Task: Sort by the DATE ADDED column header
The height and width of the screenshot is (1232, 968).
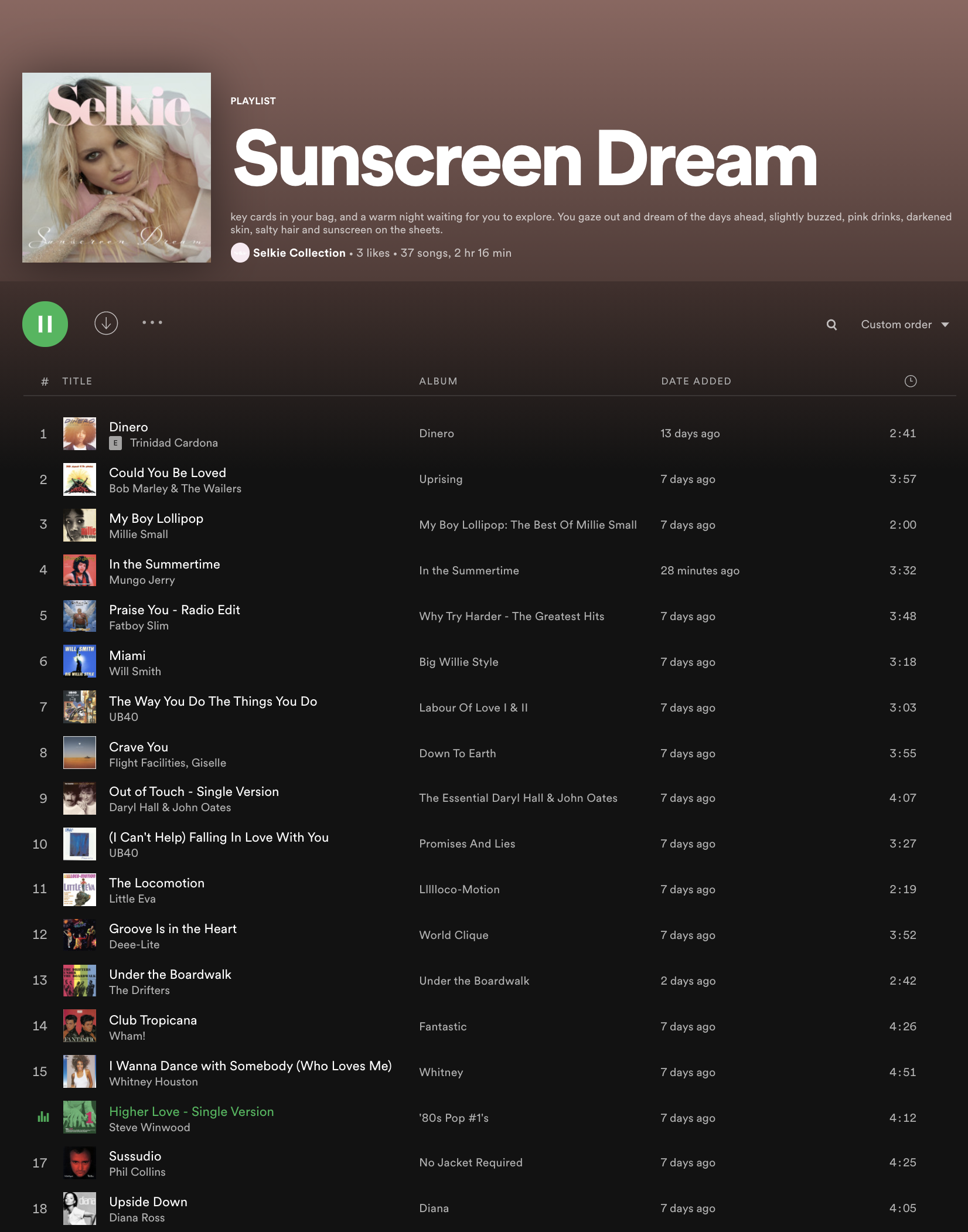Action: pyautogui.click(x=696, y=382)
